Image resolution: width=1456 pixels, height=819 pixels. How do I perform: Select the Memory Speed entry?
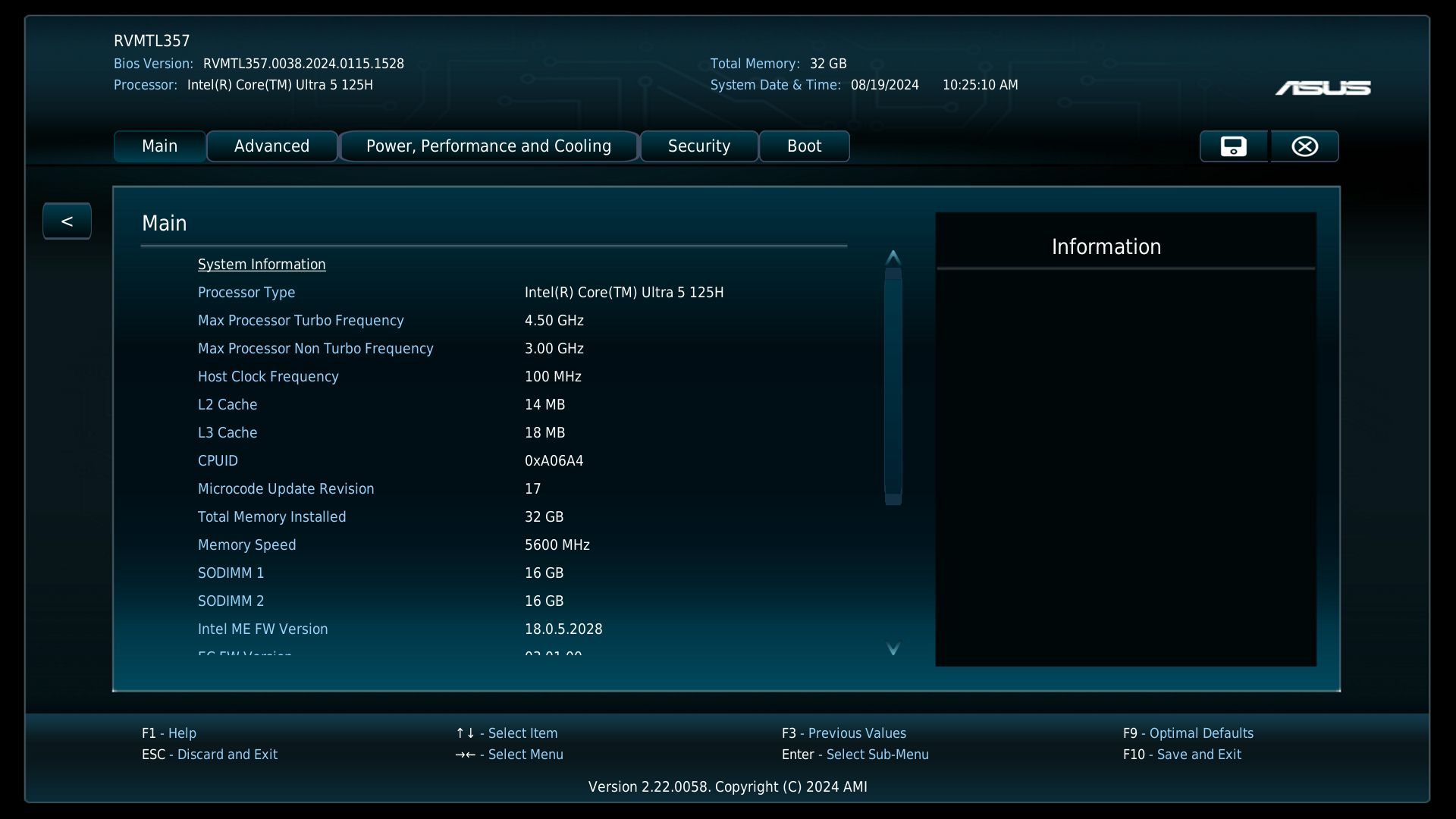coord(246,545)
